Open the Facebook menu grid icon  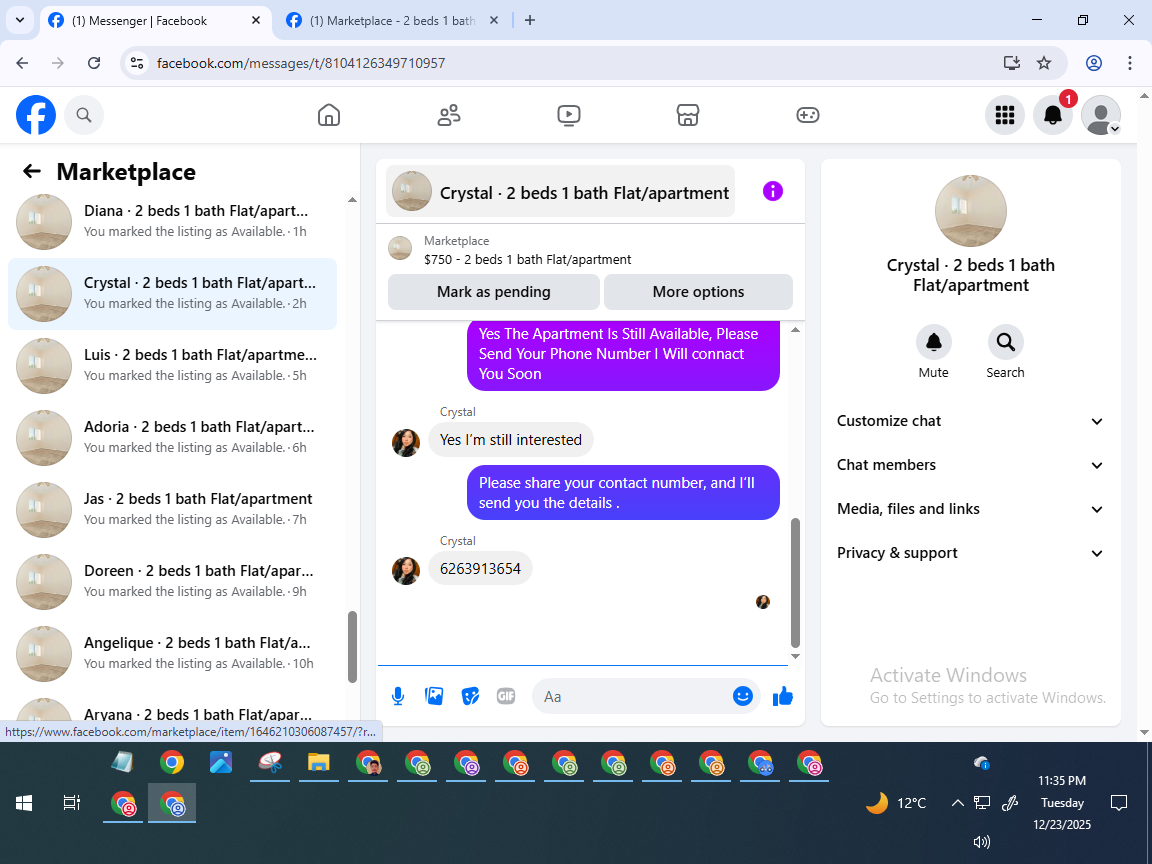[x=1004, y=115]
